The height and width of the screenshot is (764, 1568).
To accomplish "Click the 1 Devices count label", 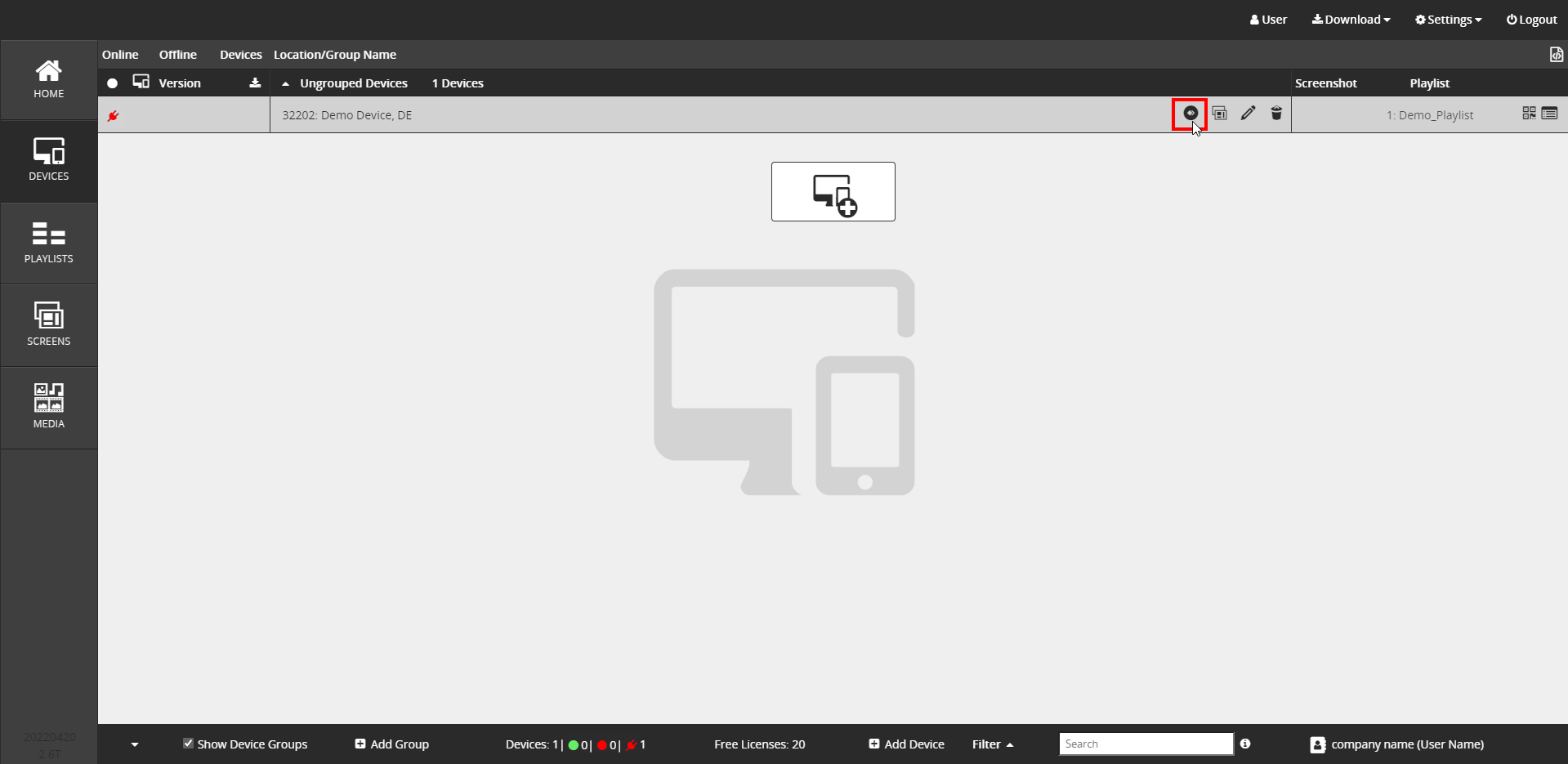I will (458, 83).
